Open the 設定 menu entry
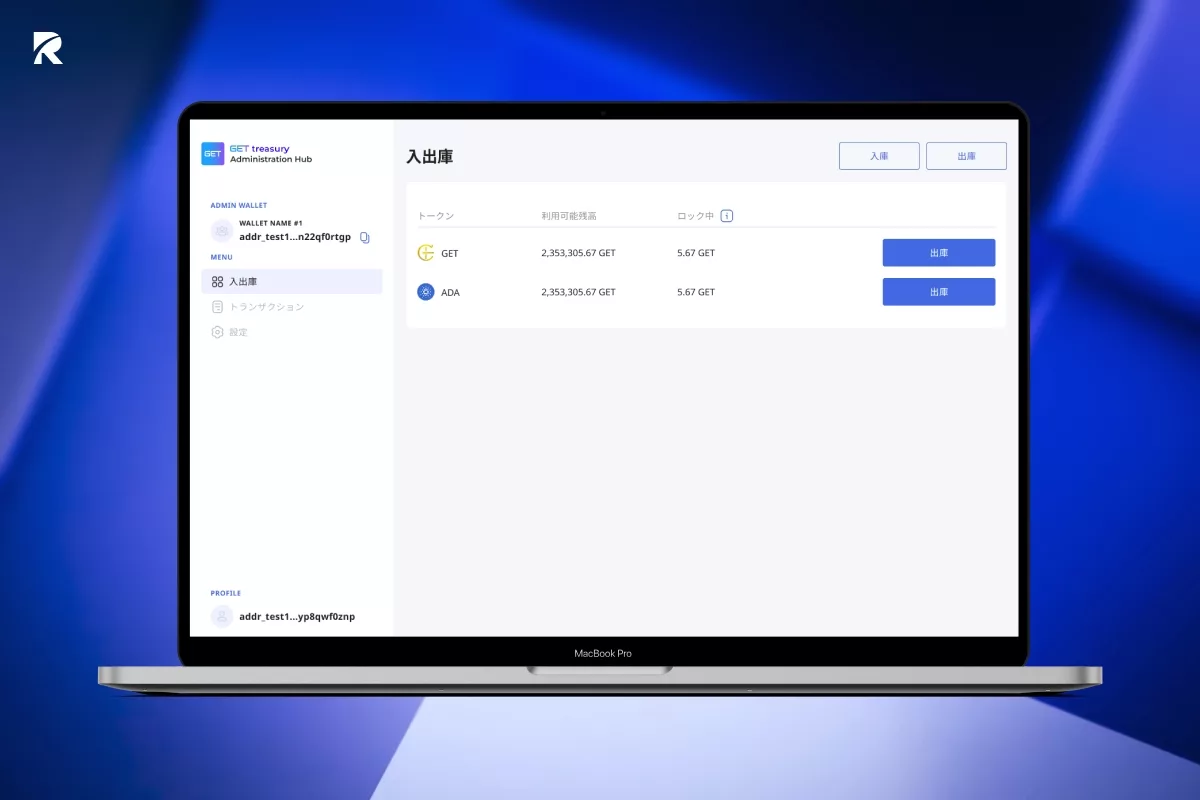The height and width of the screenshot is (800, 1200). coord(238,331)
